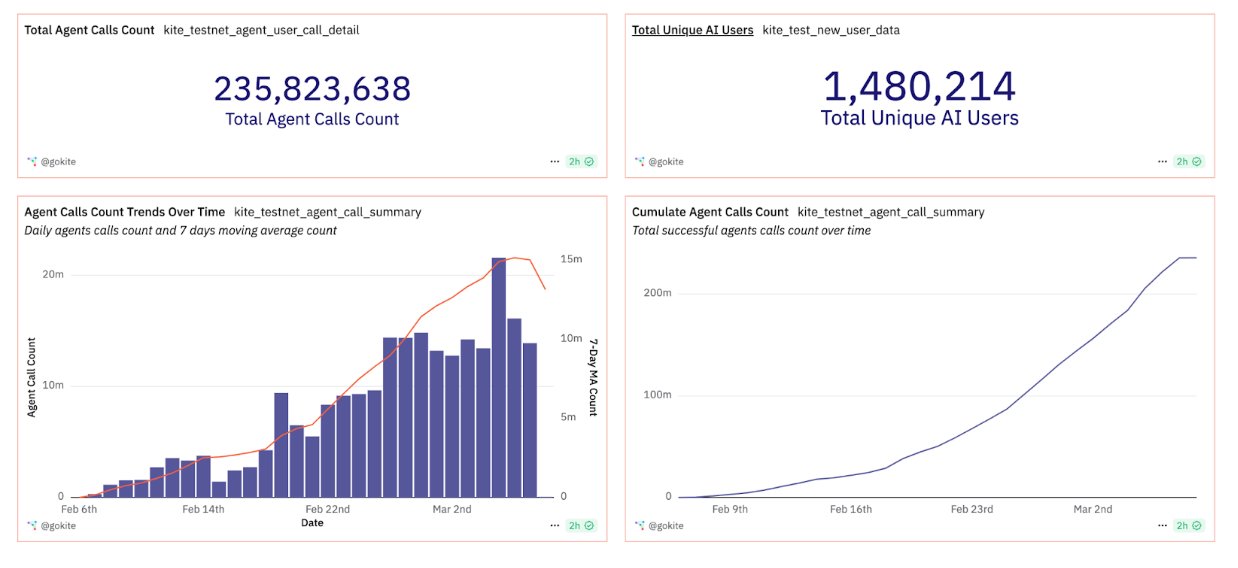Click the 235,823,638 counter value

(312, 89)
